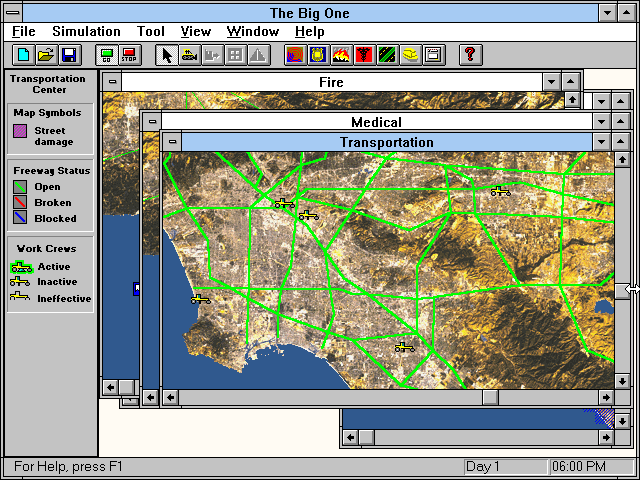Open the fire flames center icon
The width and height of the screenshot is (640, 480).
coord(341,55)
